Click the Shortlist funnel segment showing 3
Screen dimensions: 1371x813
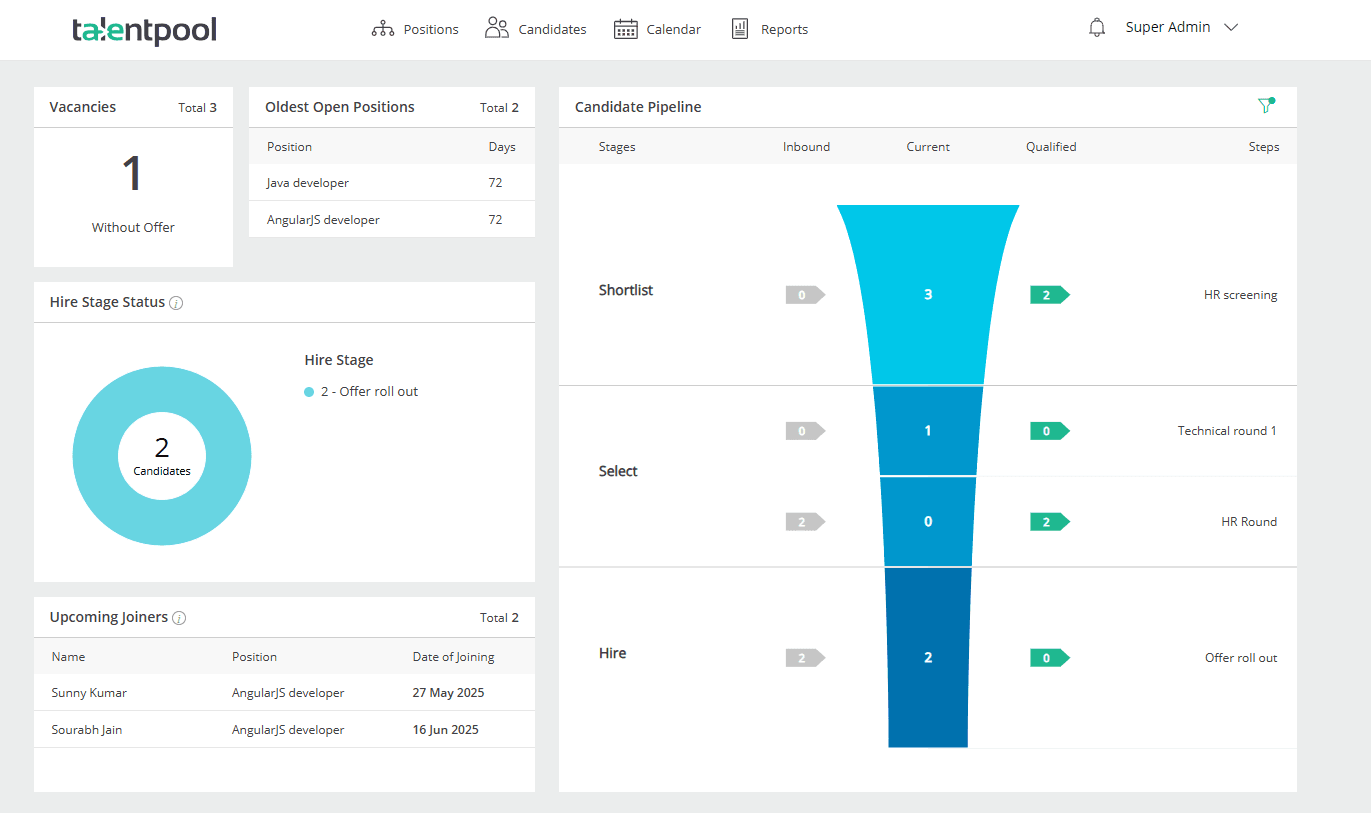(x=928, y=295)
